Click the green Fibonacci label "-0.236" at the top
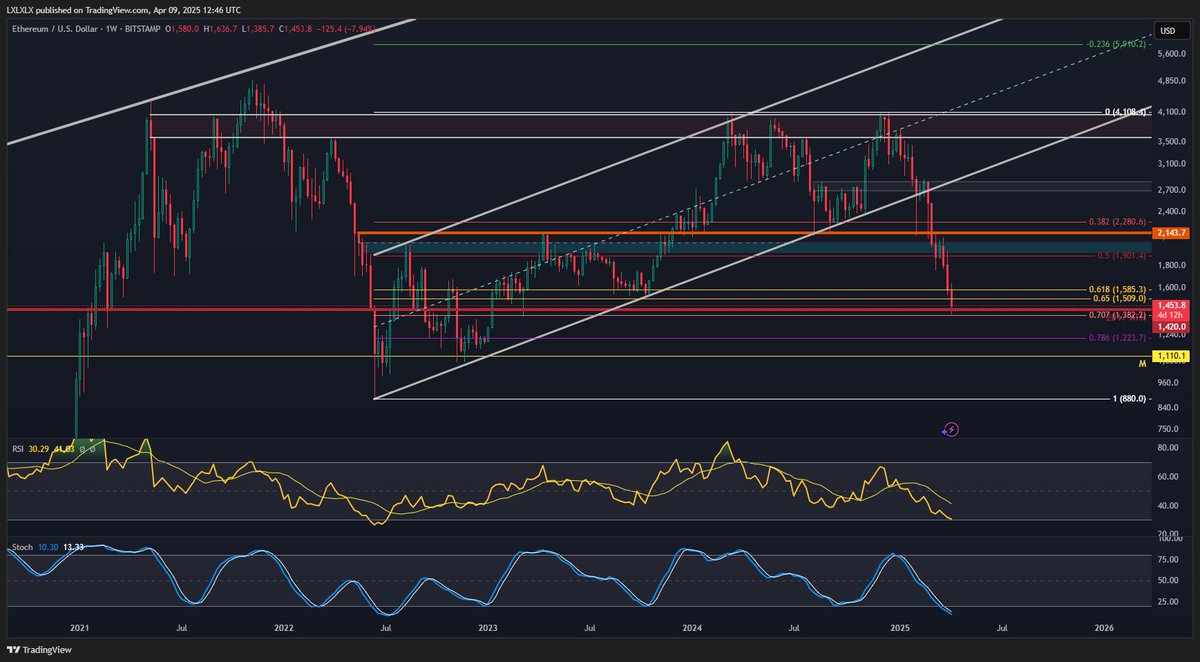This screenshot has height=662, width=1200. (1116, 45)
